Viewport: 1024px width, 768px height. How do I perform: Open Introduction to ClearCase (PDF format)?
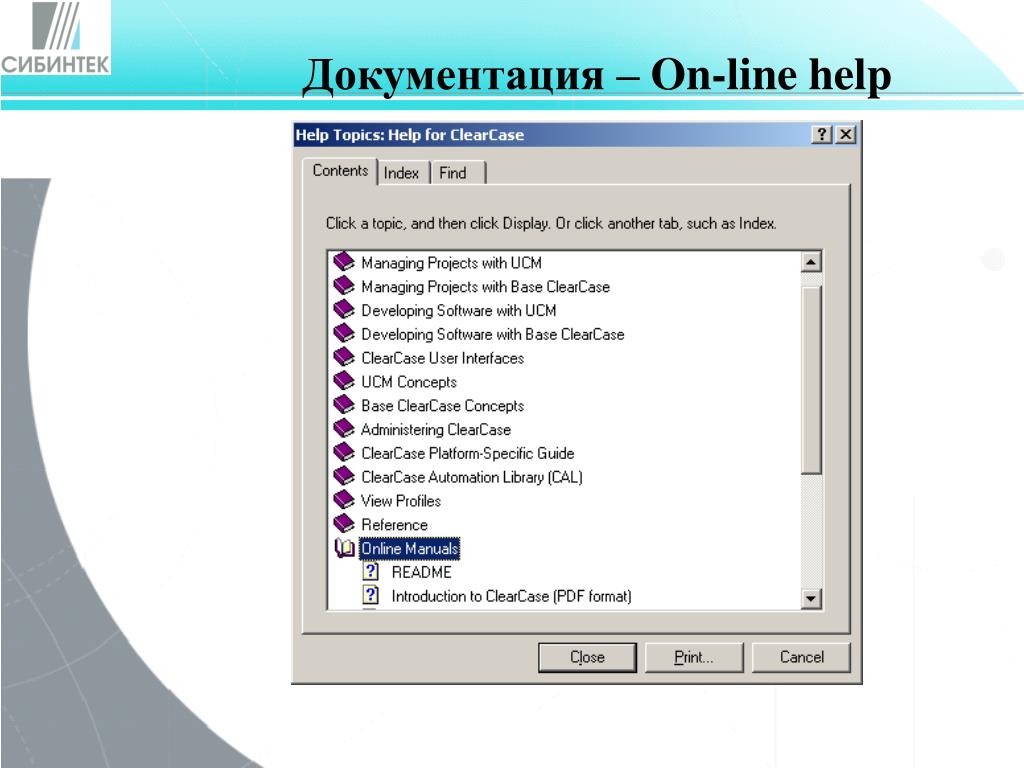coord(511,596)
